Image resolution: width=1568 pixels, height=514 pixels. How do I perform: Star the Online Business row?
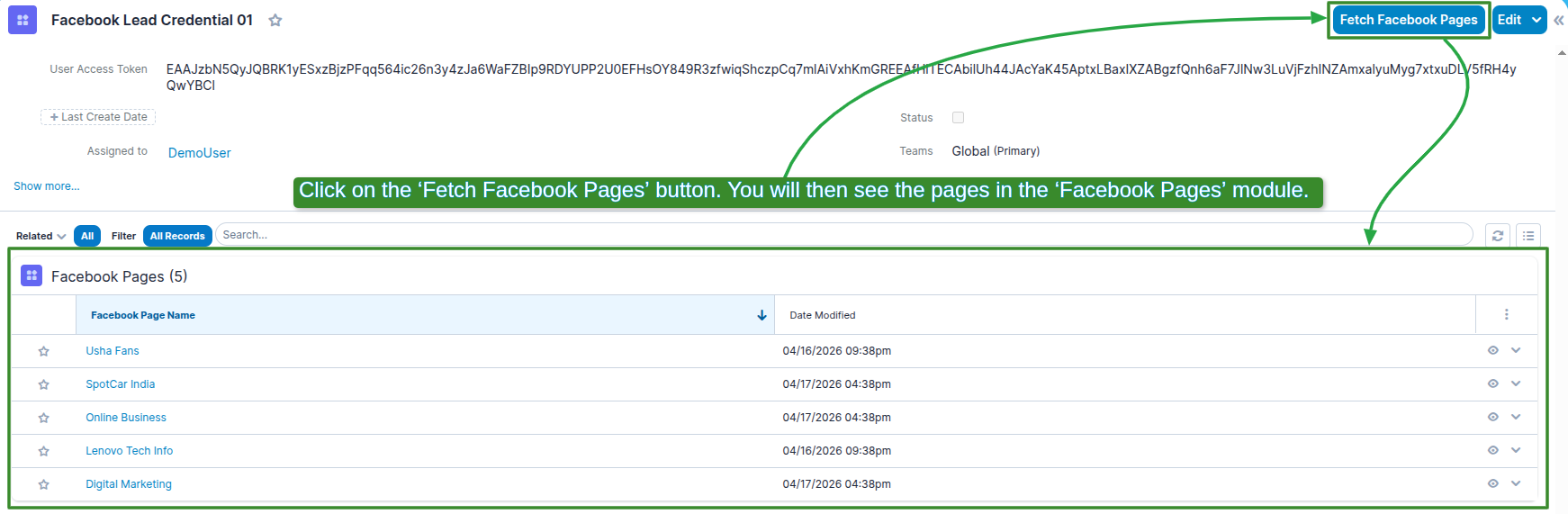(43, 418)
